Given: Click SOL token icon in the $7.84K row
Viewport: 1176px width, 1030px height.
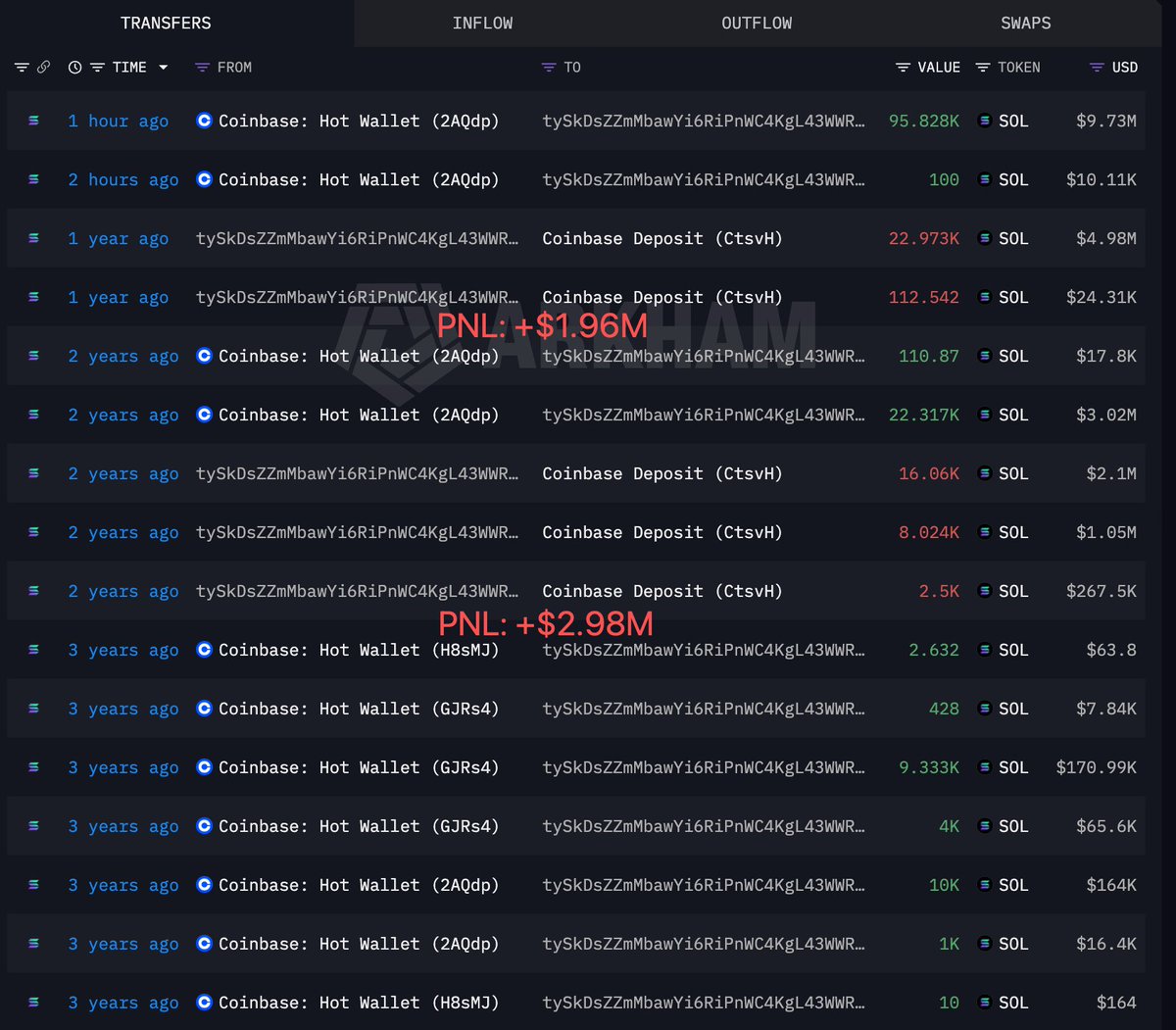Looking at the screenshot, I should 985,710.
